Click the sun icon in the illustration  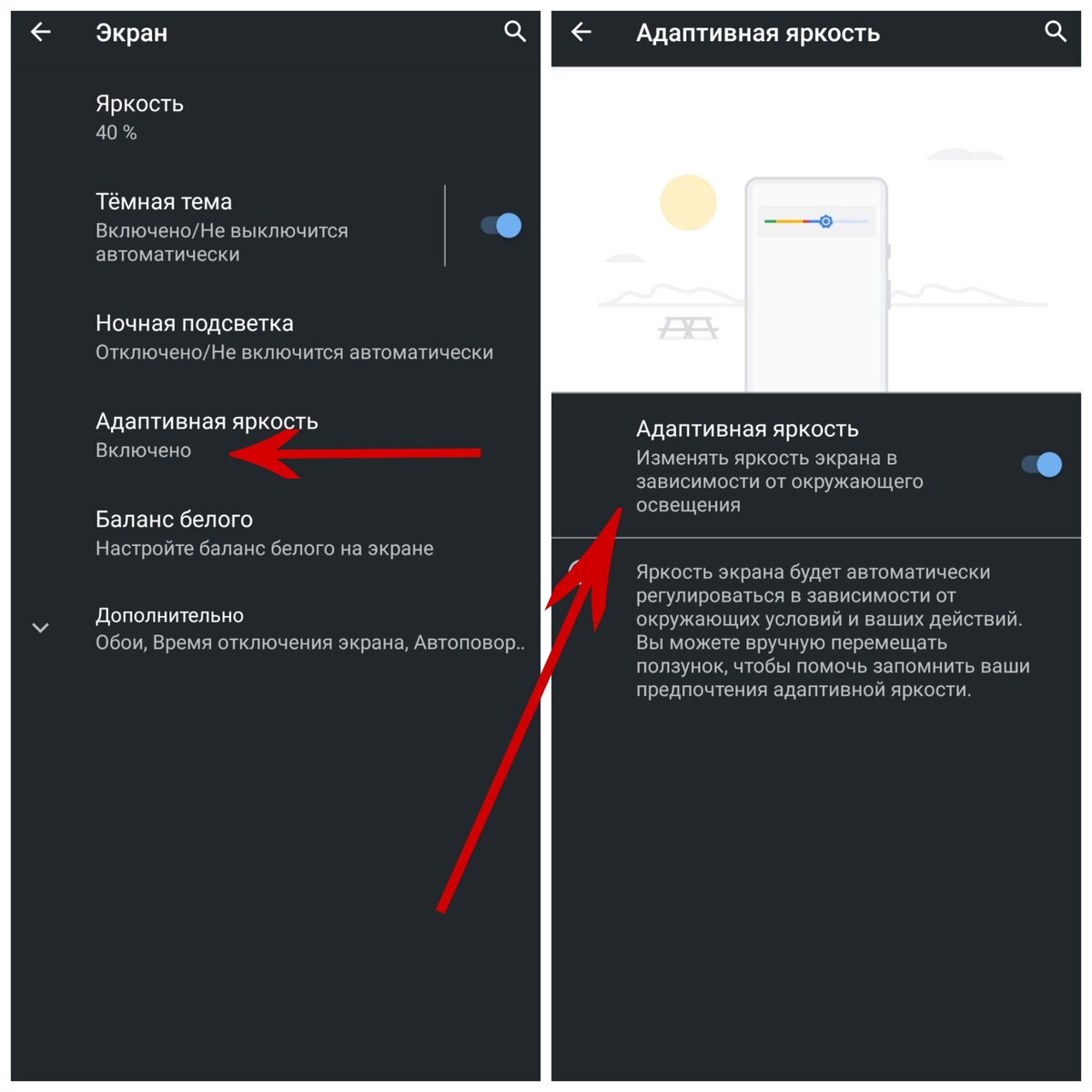(688, 202)
